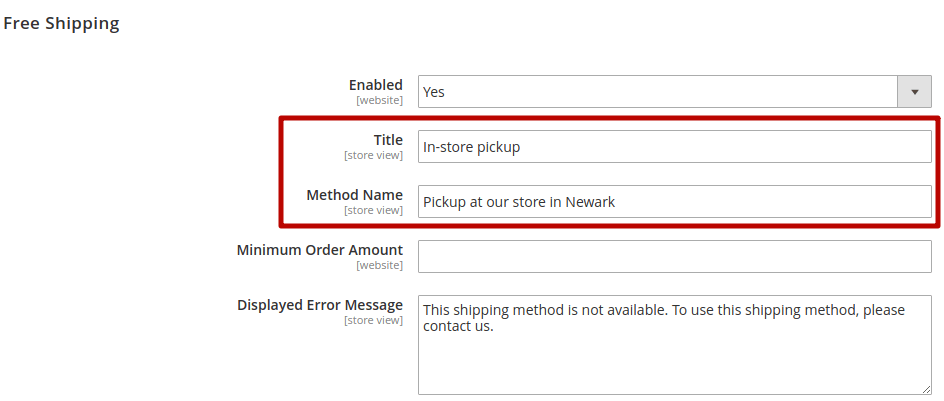Image resolution: width=944 pixels, height=401 pixels.
Task: Click the Enabled field label
Action: click(375, 85)
